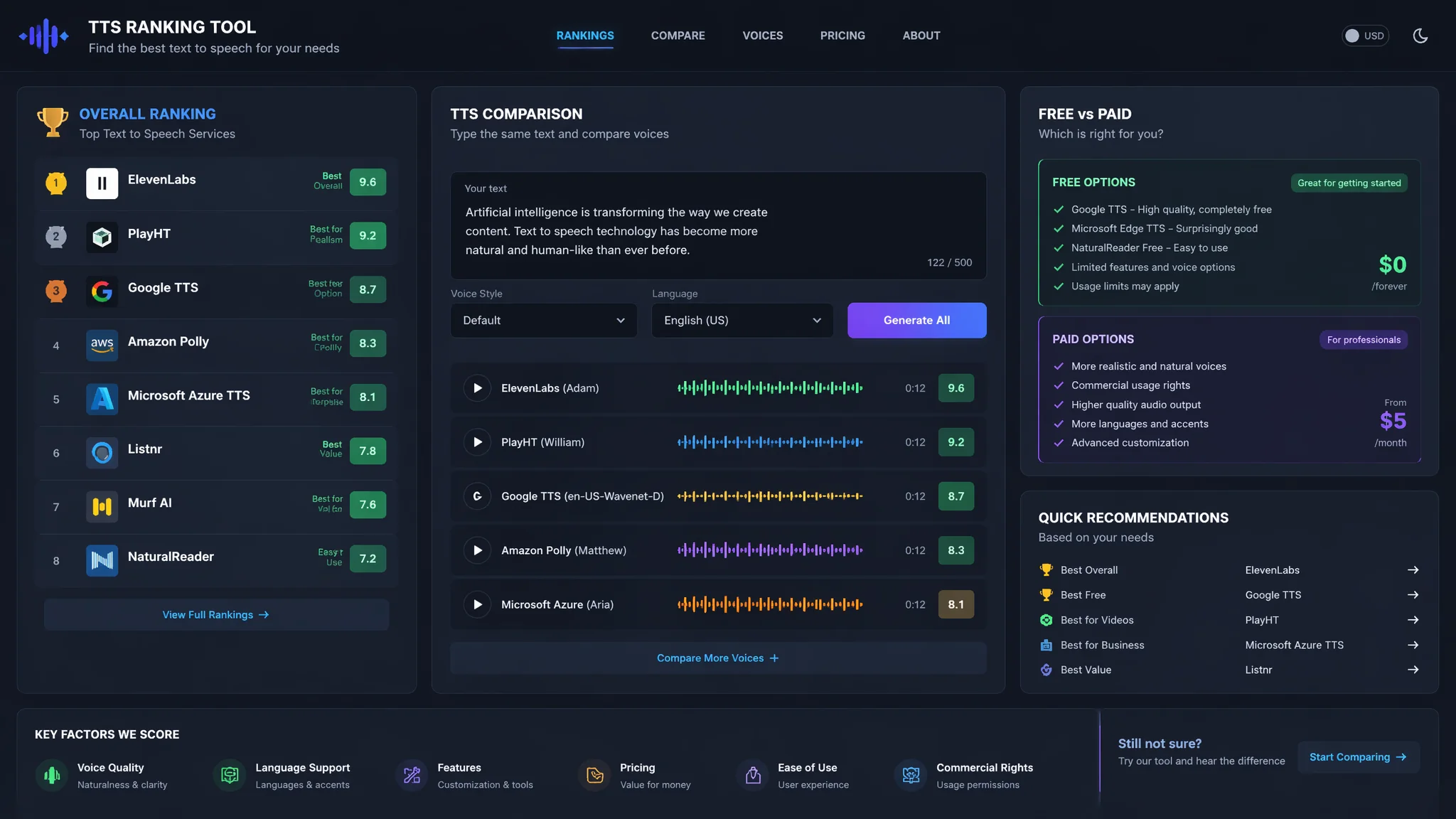The width and height of the screenshot is (1456, 819).
Task: Click into the Your text input area
Action: (x=718, y=226)
